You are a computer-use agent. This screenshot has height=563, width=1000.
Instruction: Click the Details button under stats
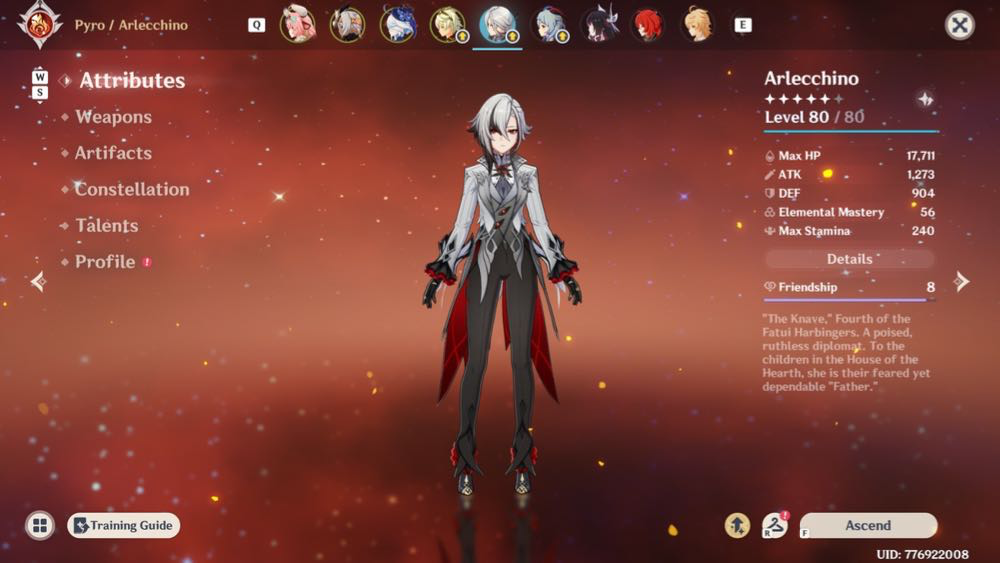[849, 259]
